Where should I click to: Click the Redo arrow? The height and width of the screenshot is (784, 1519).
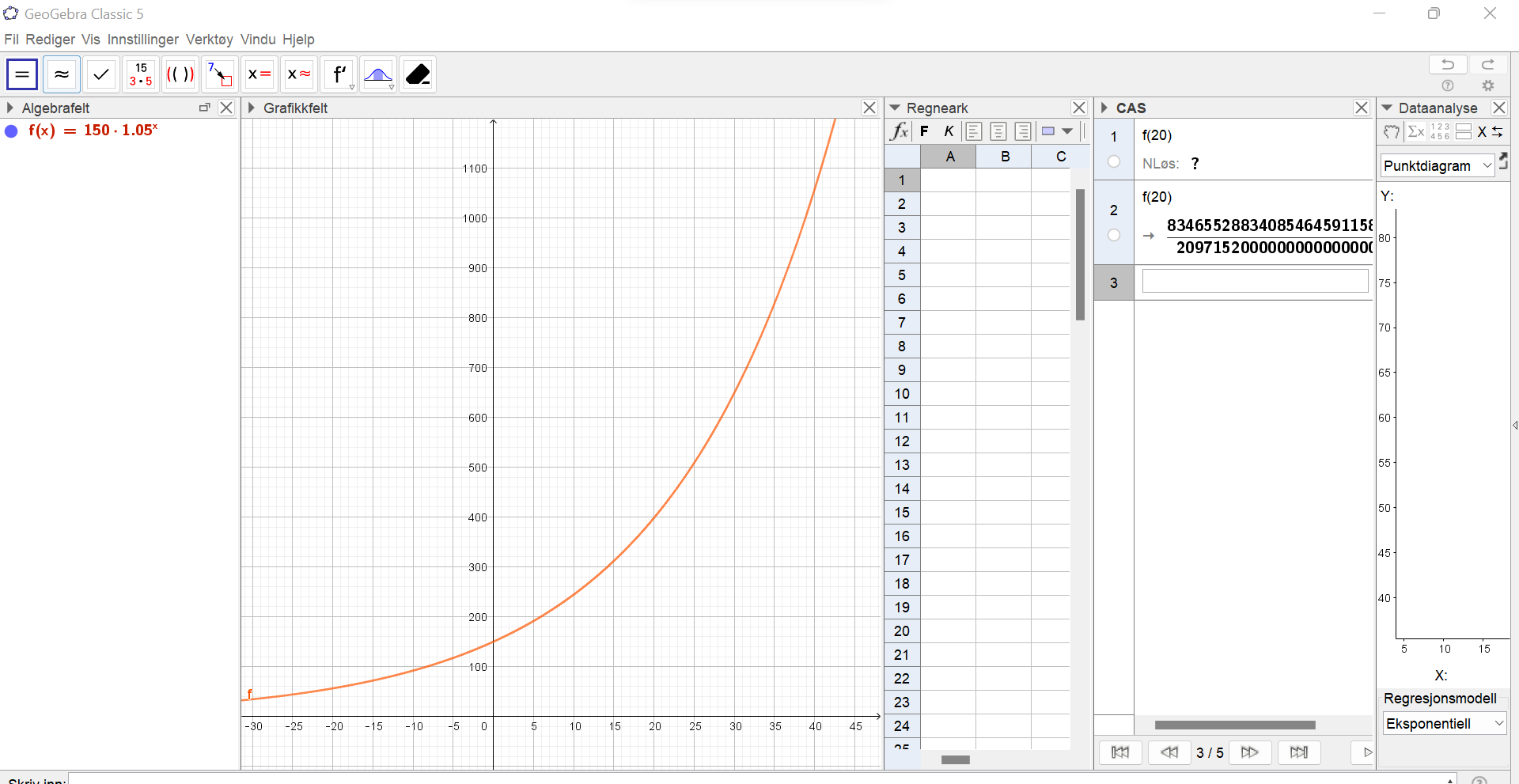point(1488,64)
